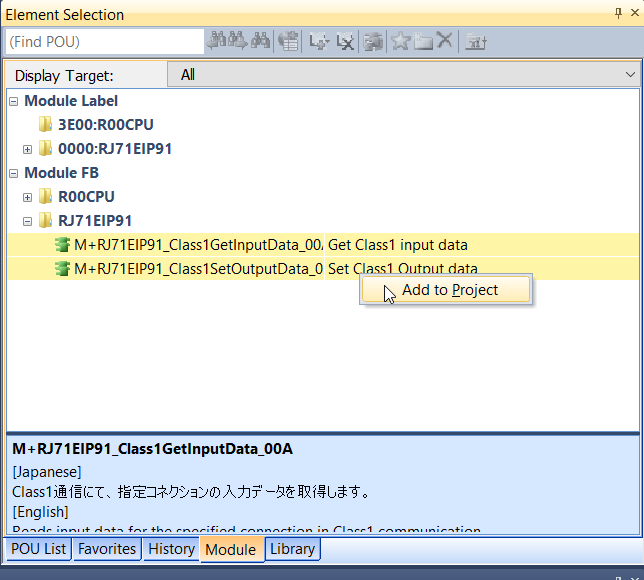Click the green icon of Class1SetOutputData FB
The image size is (644, 580).
(62, 269)
